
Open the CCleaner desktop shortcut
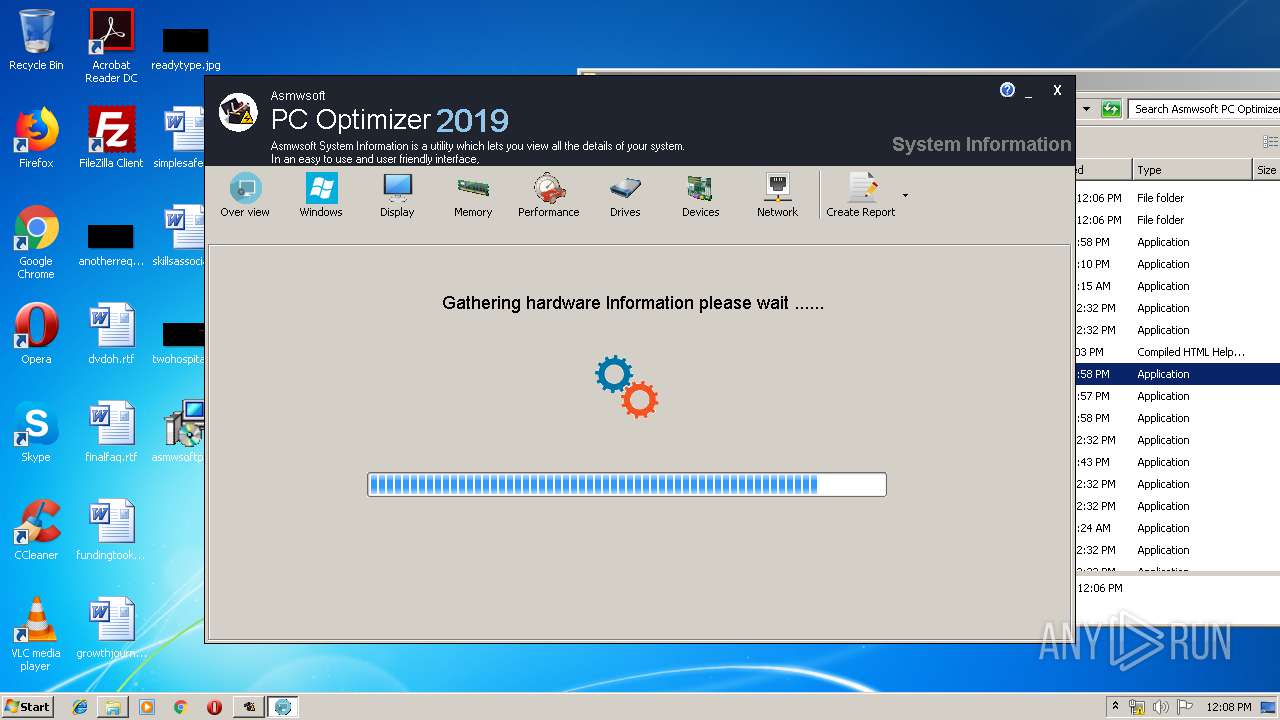coord(36,530)
